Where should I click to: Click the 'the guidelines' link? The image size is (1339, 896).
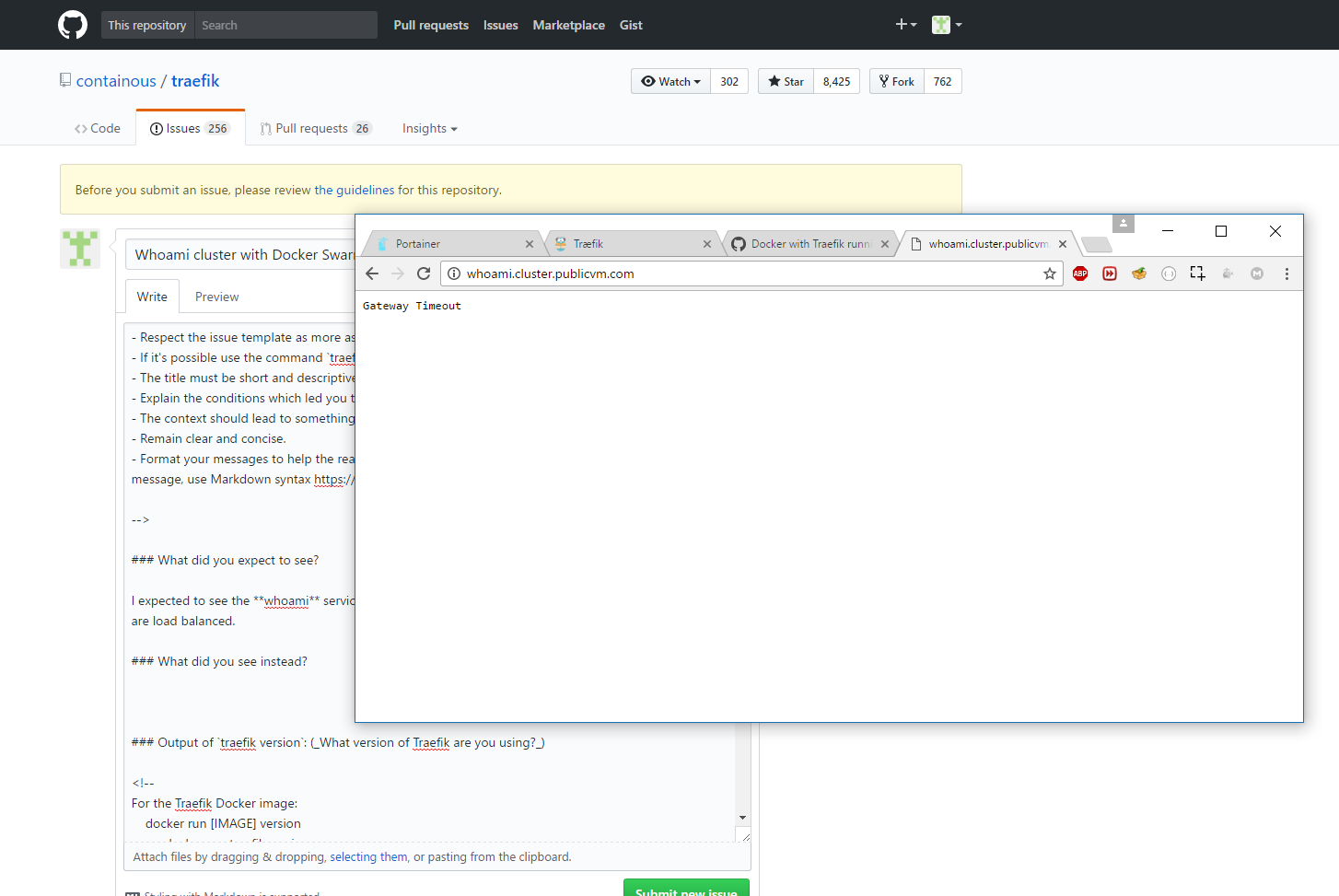[x=354, y=190]
